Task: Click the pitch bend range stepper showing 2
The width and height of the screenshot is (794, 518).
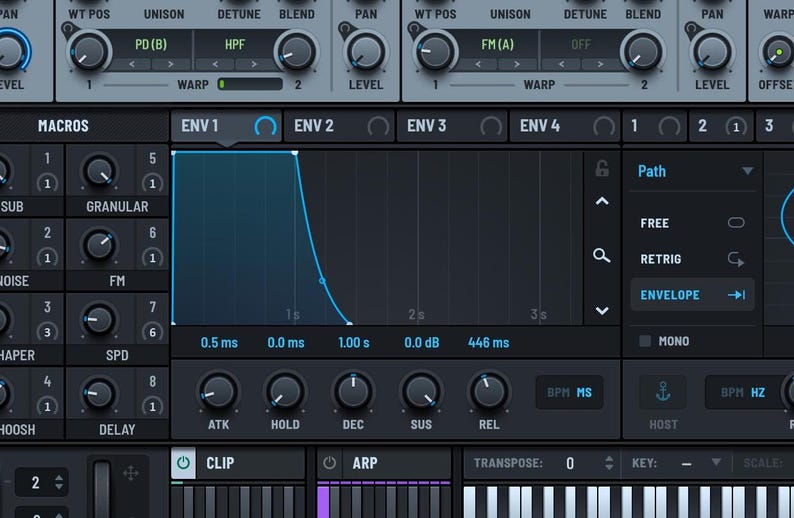Action: (x=42, y=483)
